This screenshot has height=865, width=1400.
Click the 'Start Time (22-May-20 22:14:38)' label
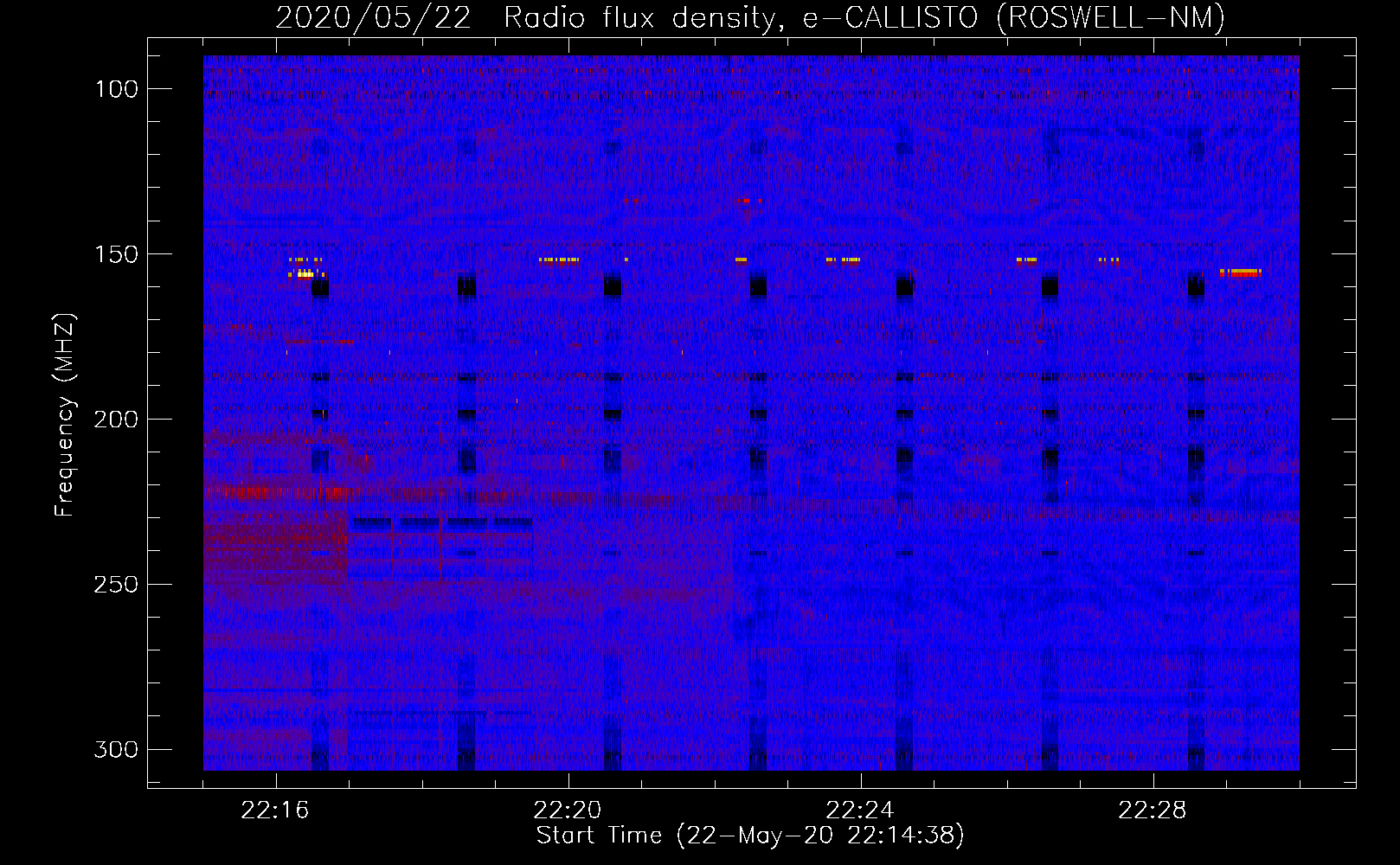pos(750,836)
